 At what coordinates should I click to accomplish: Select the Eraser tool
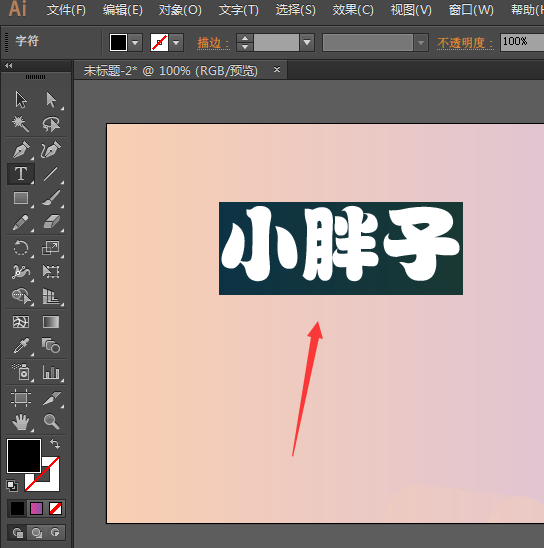[51, 222]
